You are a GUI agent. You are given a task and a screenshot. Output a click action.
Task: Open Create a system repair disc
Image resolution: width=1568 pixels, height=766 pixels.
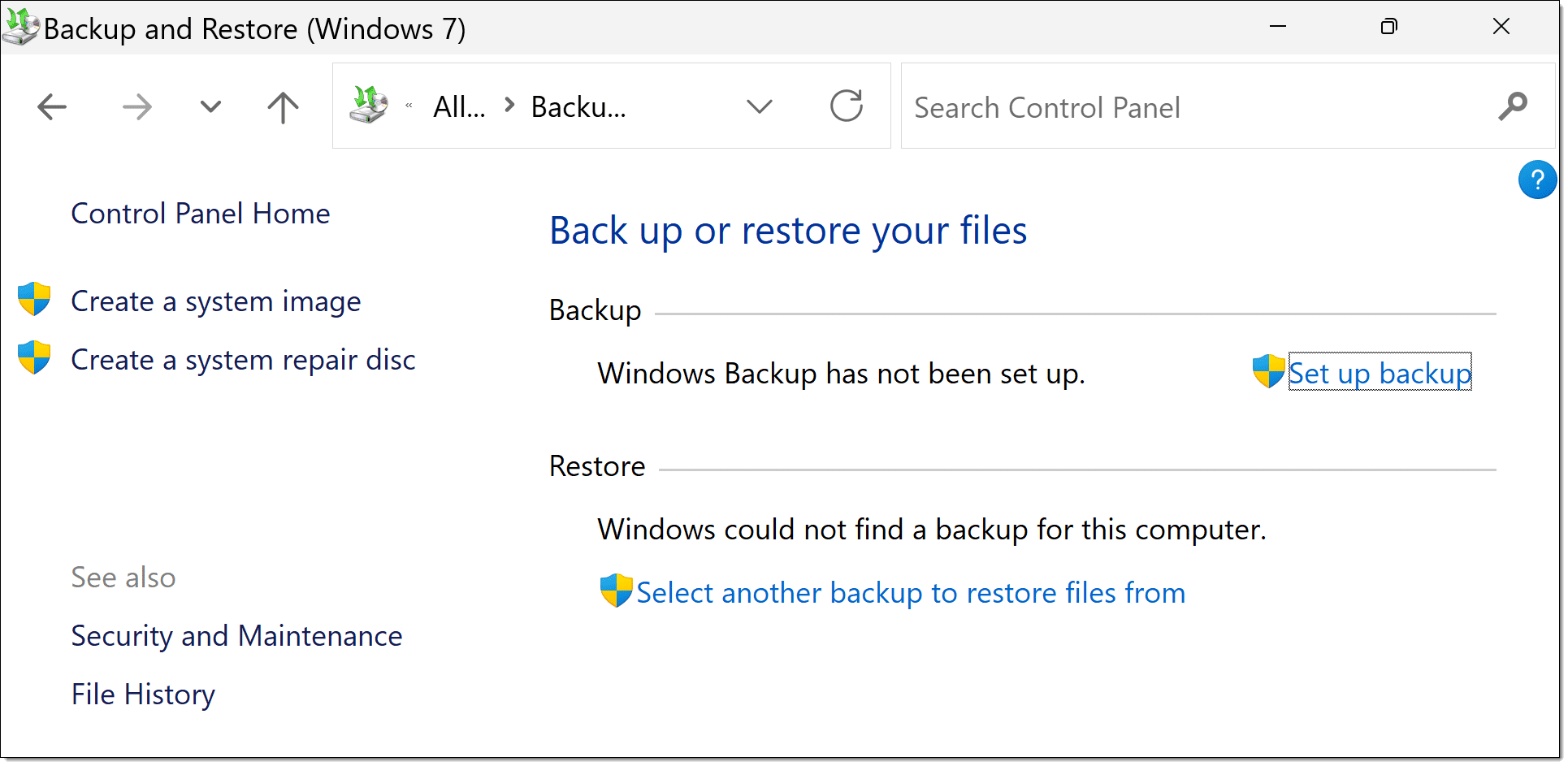pos(243,360)
